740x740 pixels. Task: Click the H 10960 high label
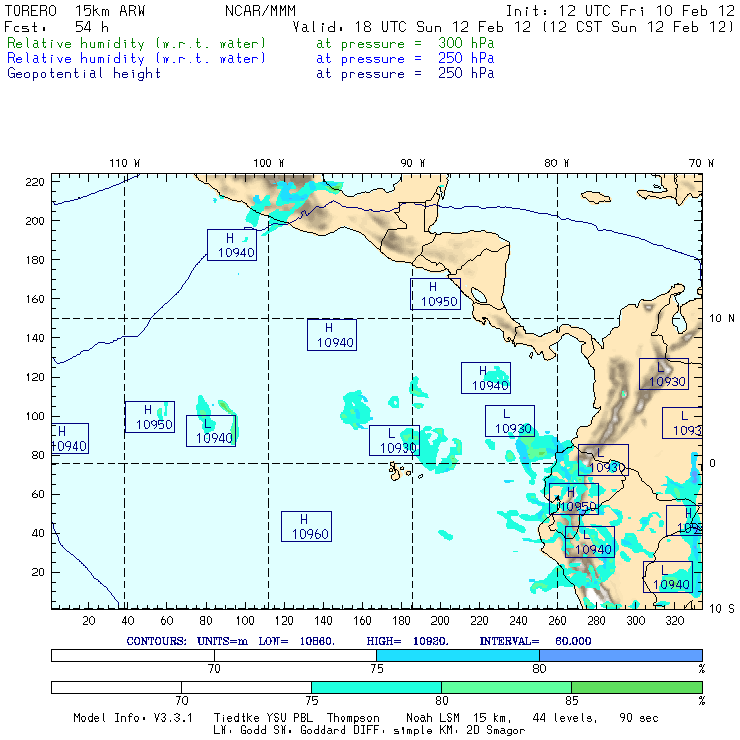[x=306, y=526]
